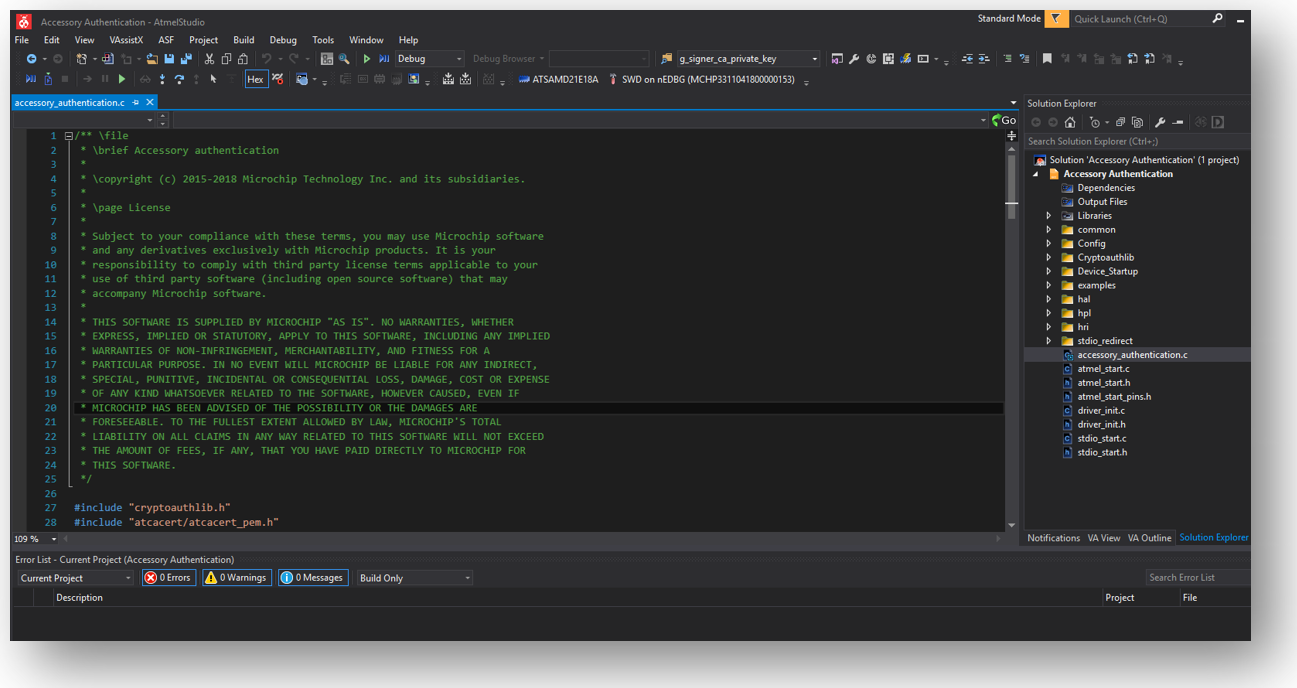Toggle Hex display mode
Viewport: 1297px width, 688px height.
point(255,79)
